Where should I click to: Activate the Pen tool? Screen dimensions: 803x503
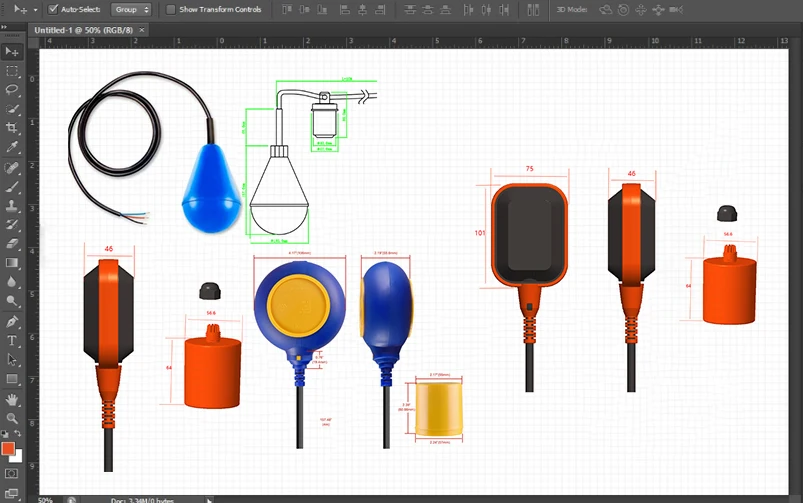tap(11, 322)
